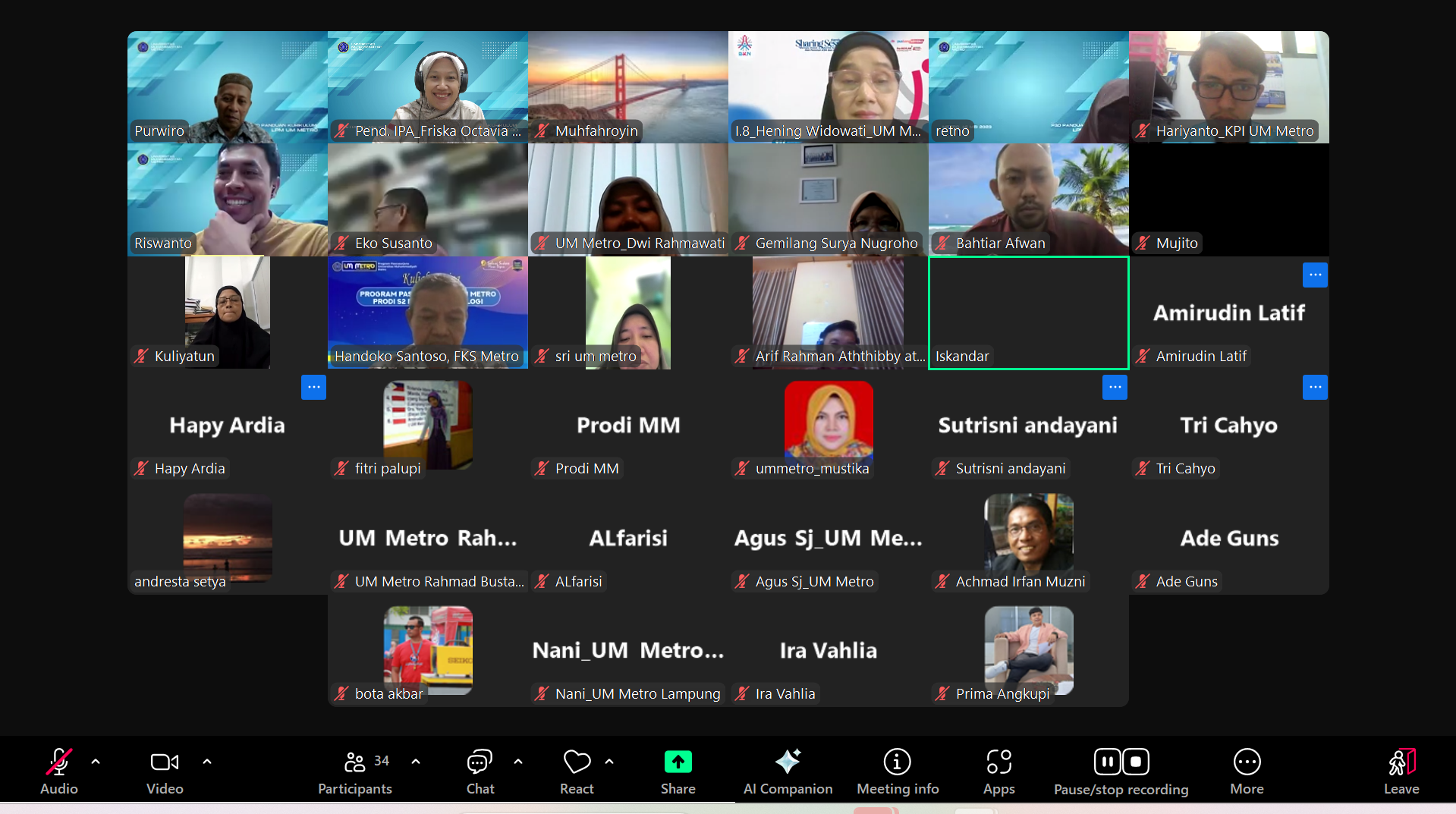Open options on Hapy Ardia's tile
This screenshot has width=1456, height=814.
(313, 387)
